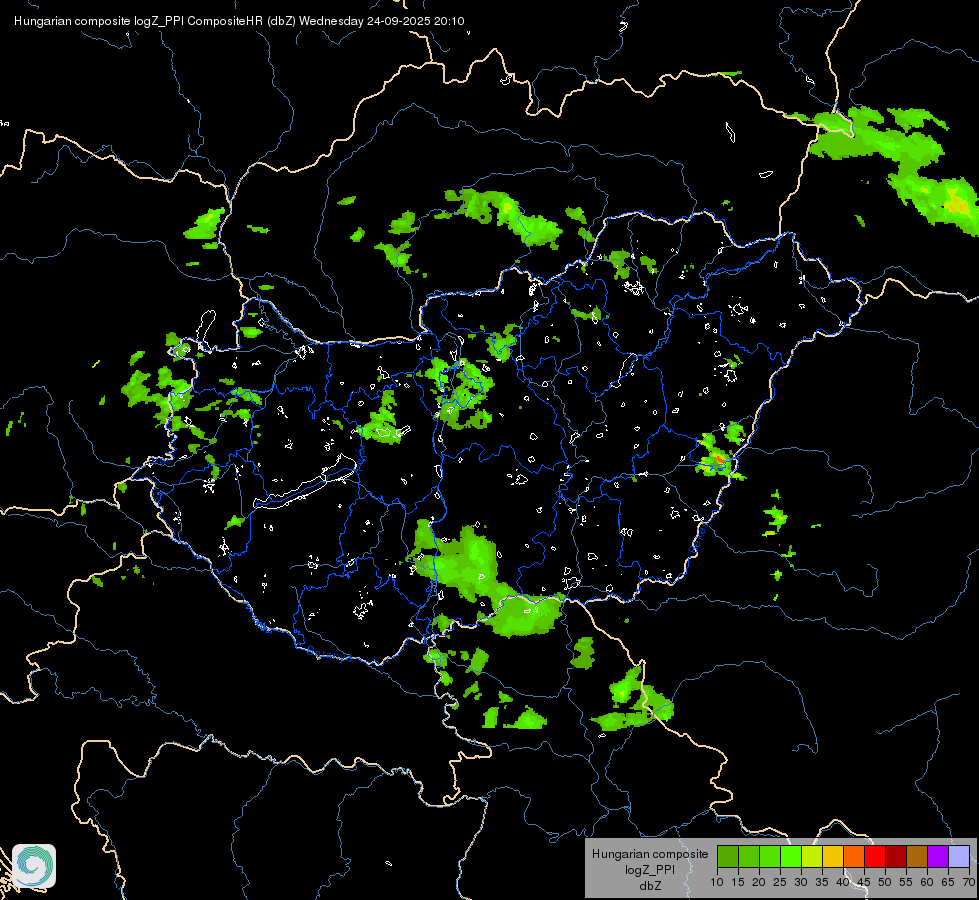Click the legend scale value "35"
979x900 pixels.
click(x=822, y=883)
